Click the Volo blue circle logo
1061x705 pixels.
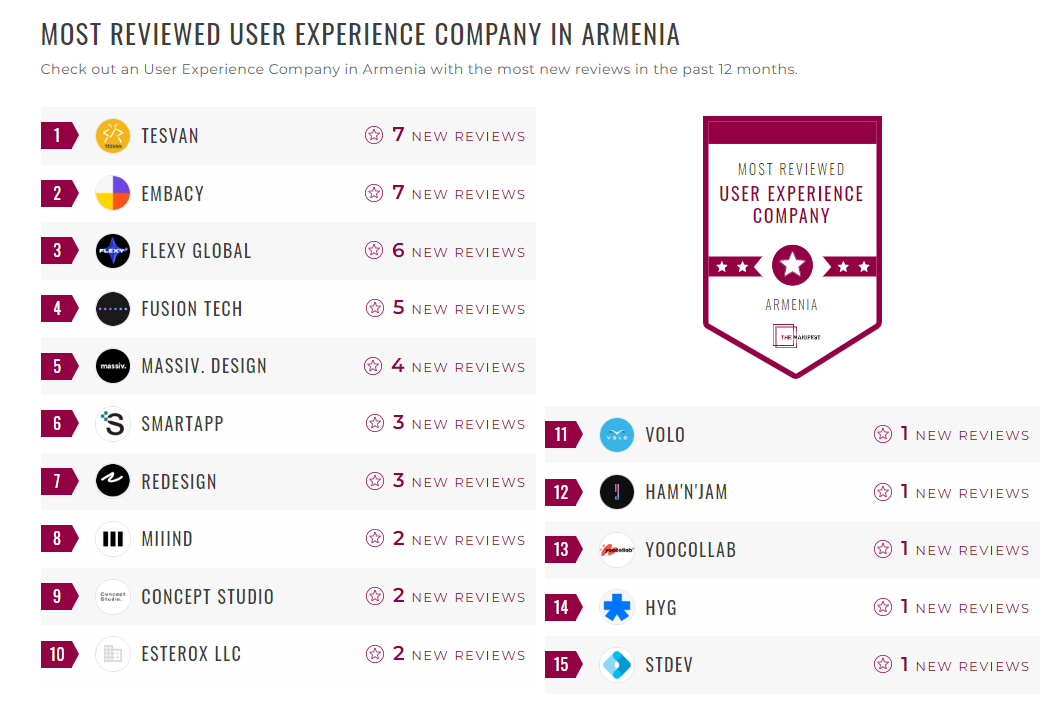click(617, 435)
